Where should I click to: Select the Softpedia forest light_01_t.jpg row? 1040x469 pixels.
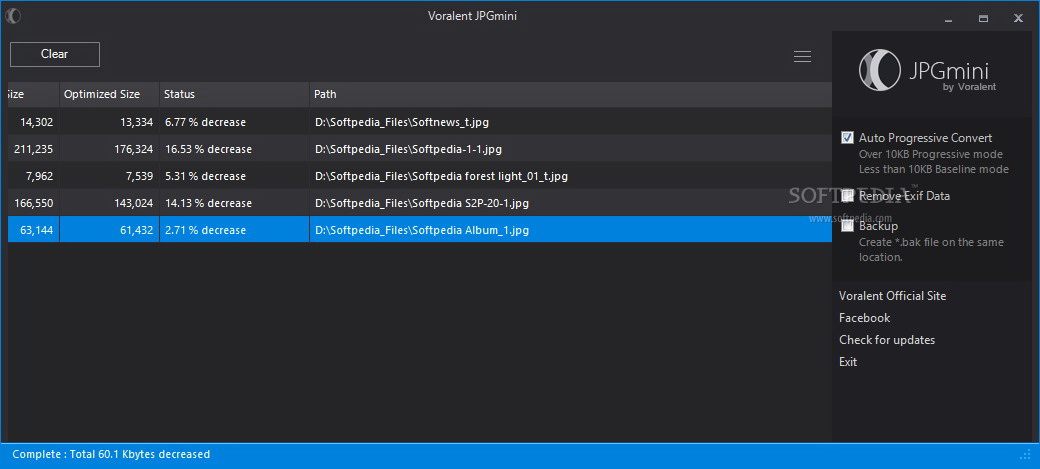[x=441, y=176]
